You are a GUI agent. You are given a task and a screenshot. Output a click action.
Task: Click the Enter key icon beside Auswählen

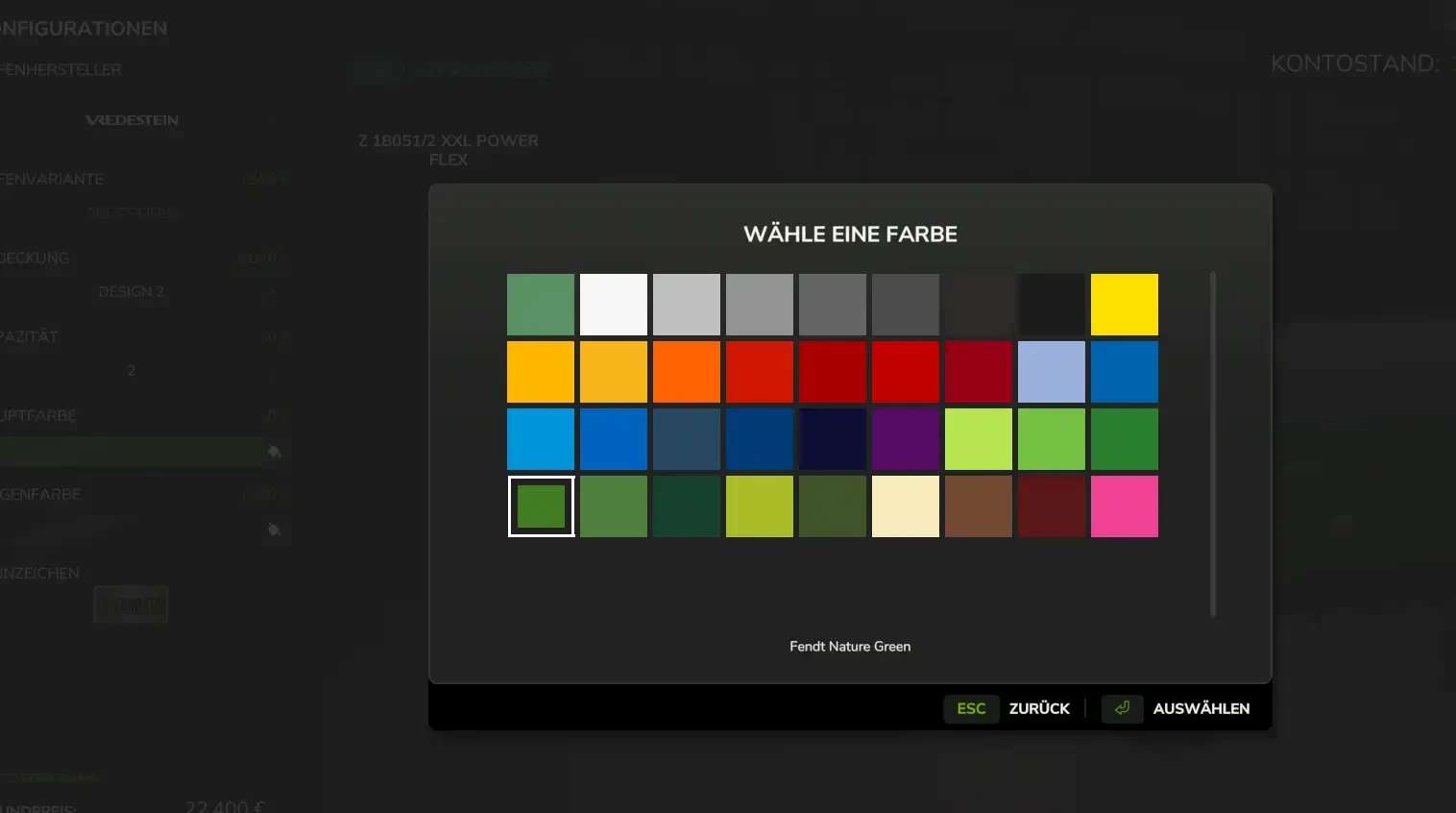[1122, 708]
